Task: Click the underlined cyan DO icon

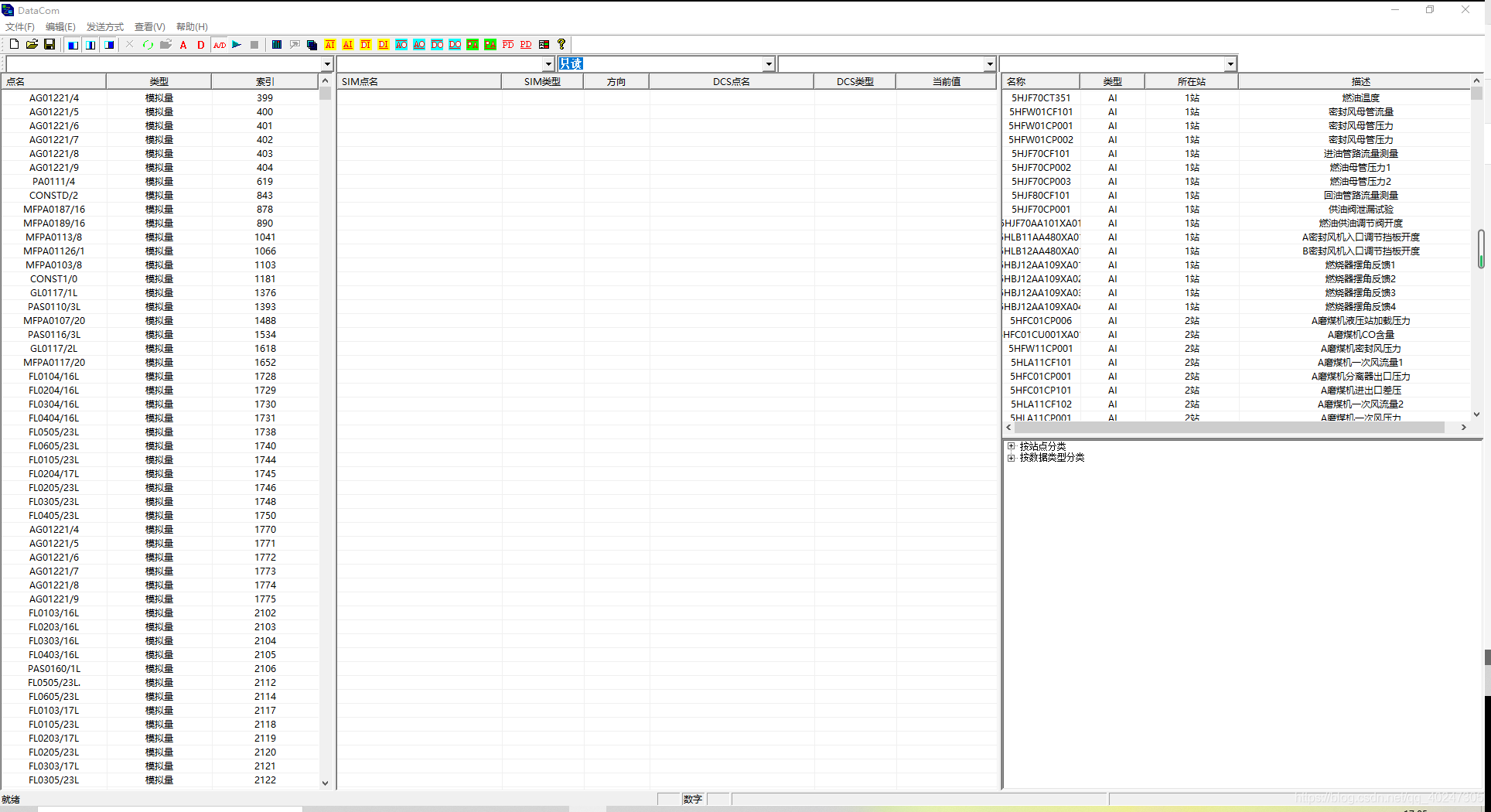Action: (x=455, y=45)
